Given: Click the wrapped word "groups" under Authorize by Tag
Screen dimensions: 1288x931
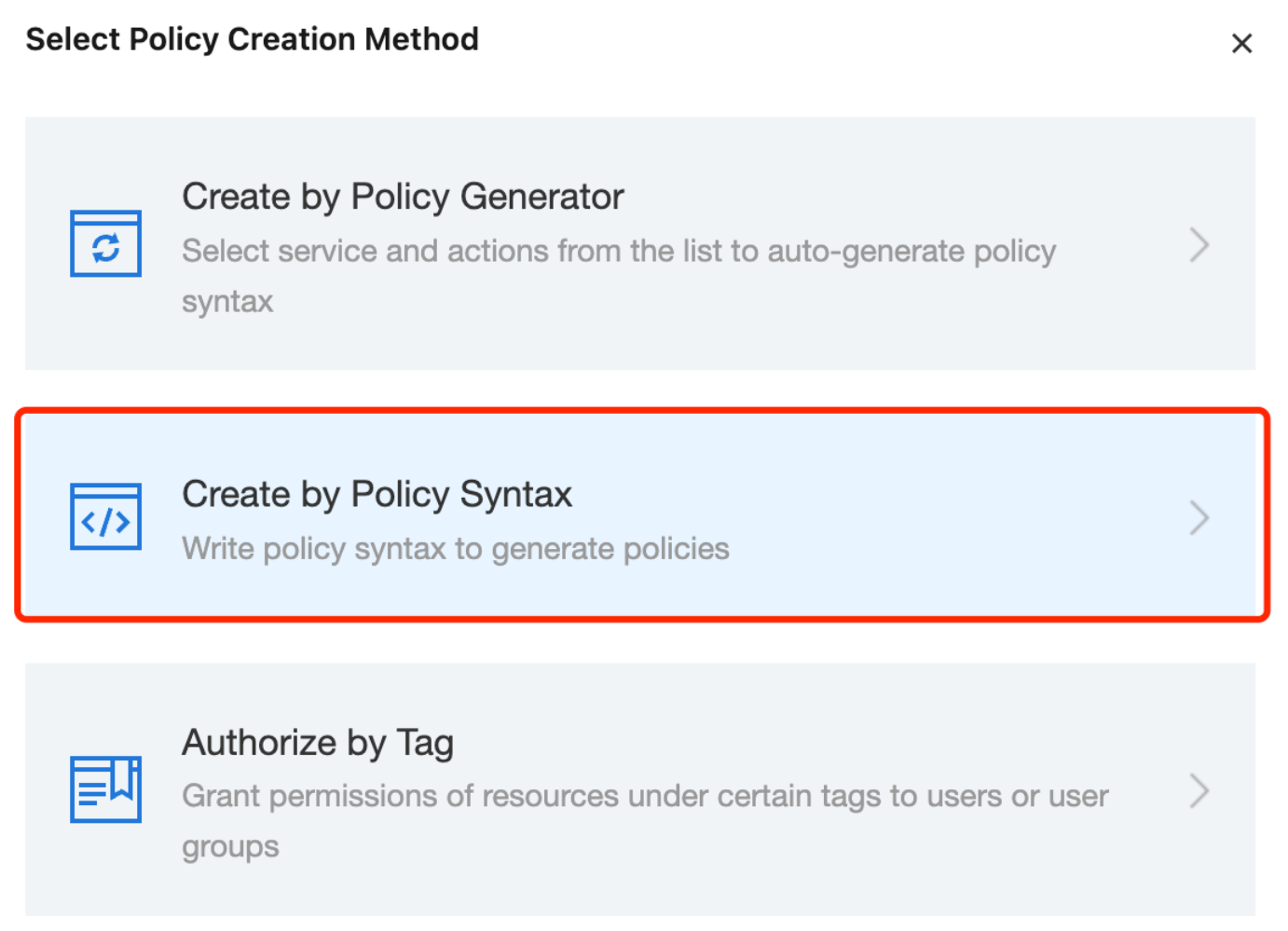Looking at the screenshot, I should coord(230,847).
